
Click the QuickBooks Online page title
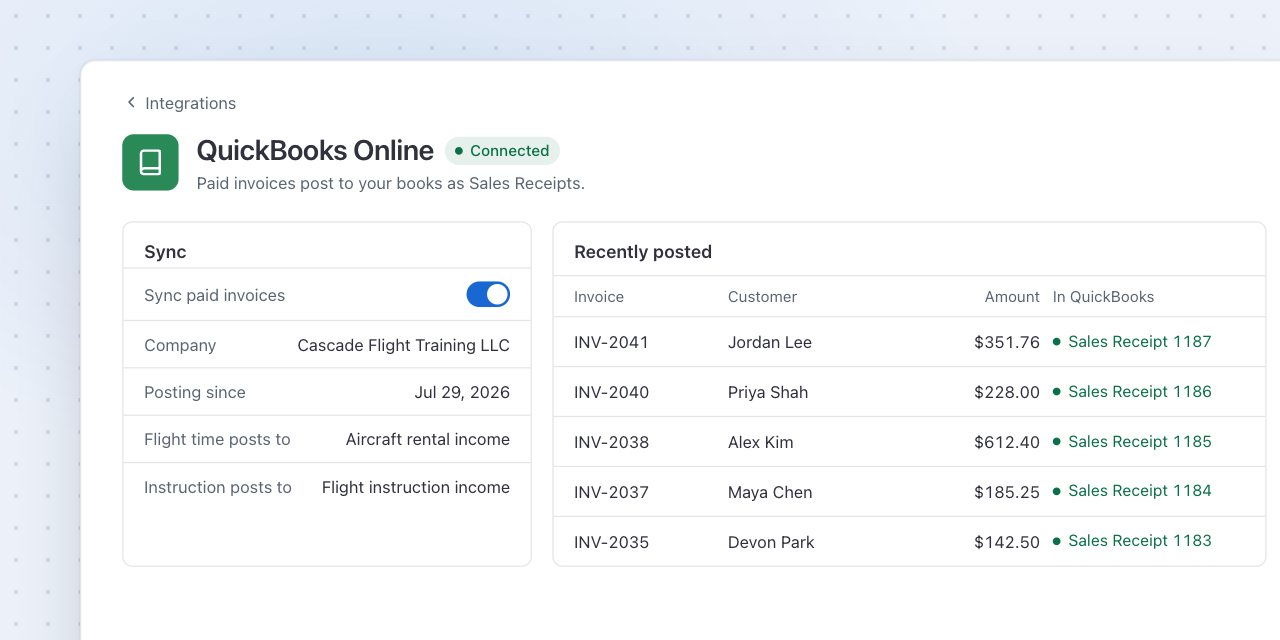point(315,151)
